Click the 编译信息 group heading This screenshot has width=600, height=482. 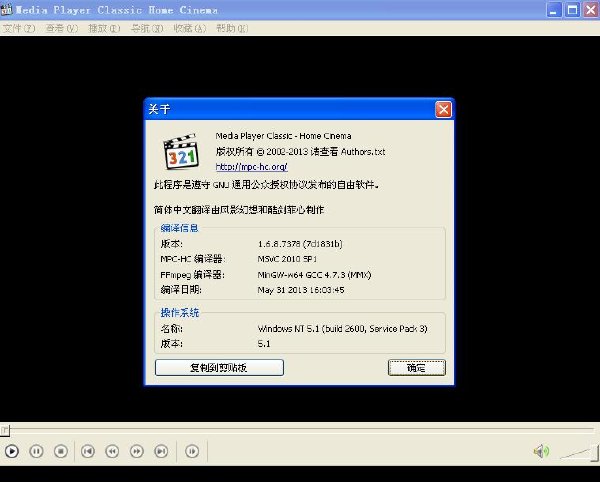click(179, 228)
